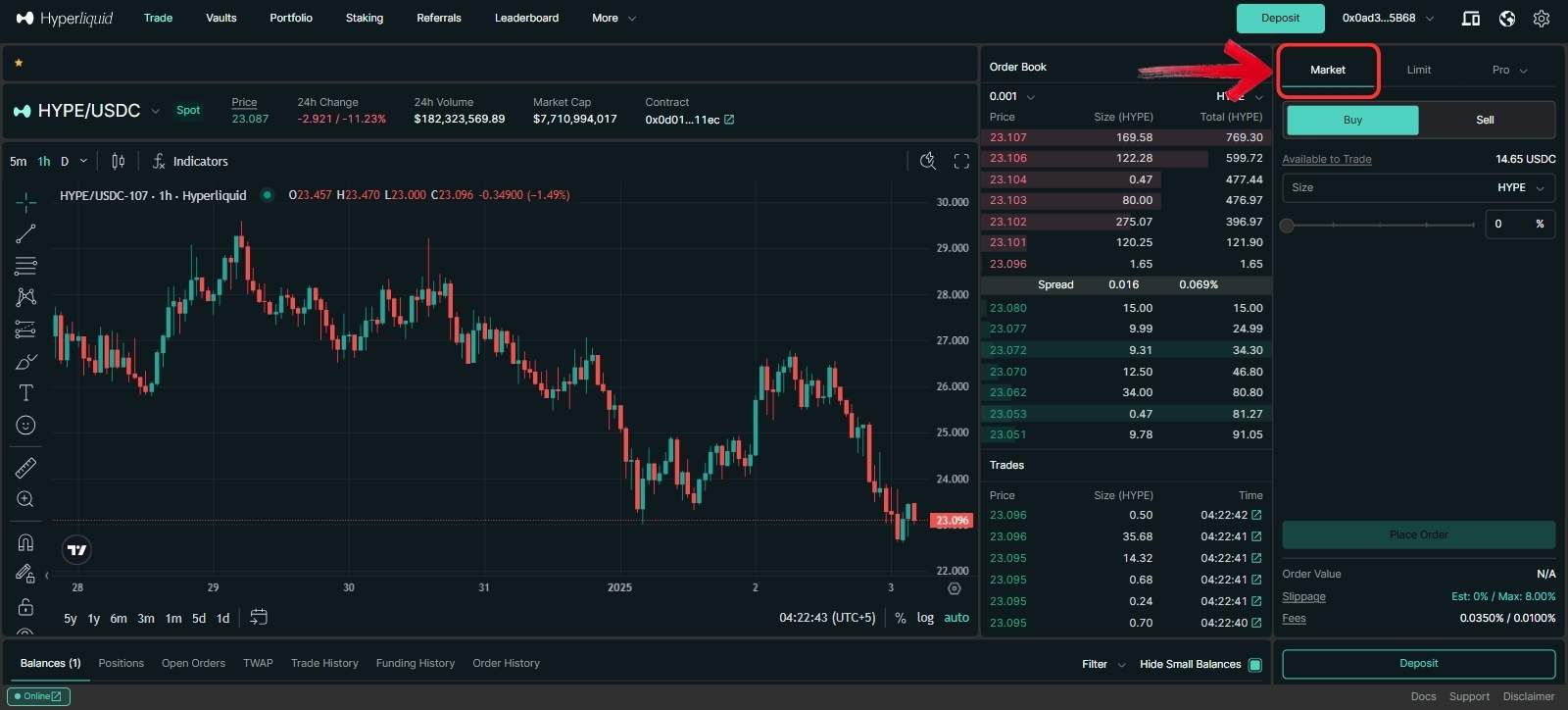Open the Support footer link
The height and width of the screenshot is (710, 1568).
coord(1469,696)
